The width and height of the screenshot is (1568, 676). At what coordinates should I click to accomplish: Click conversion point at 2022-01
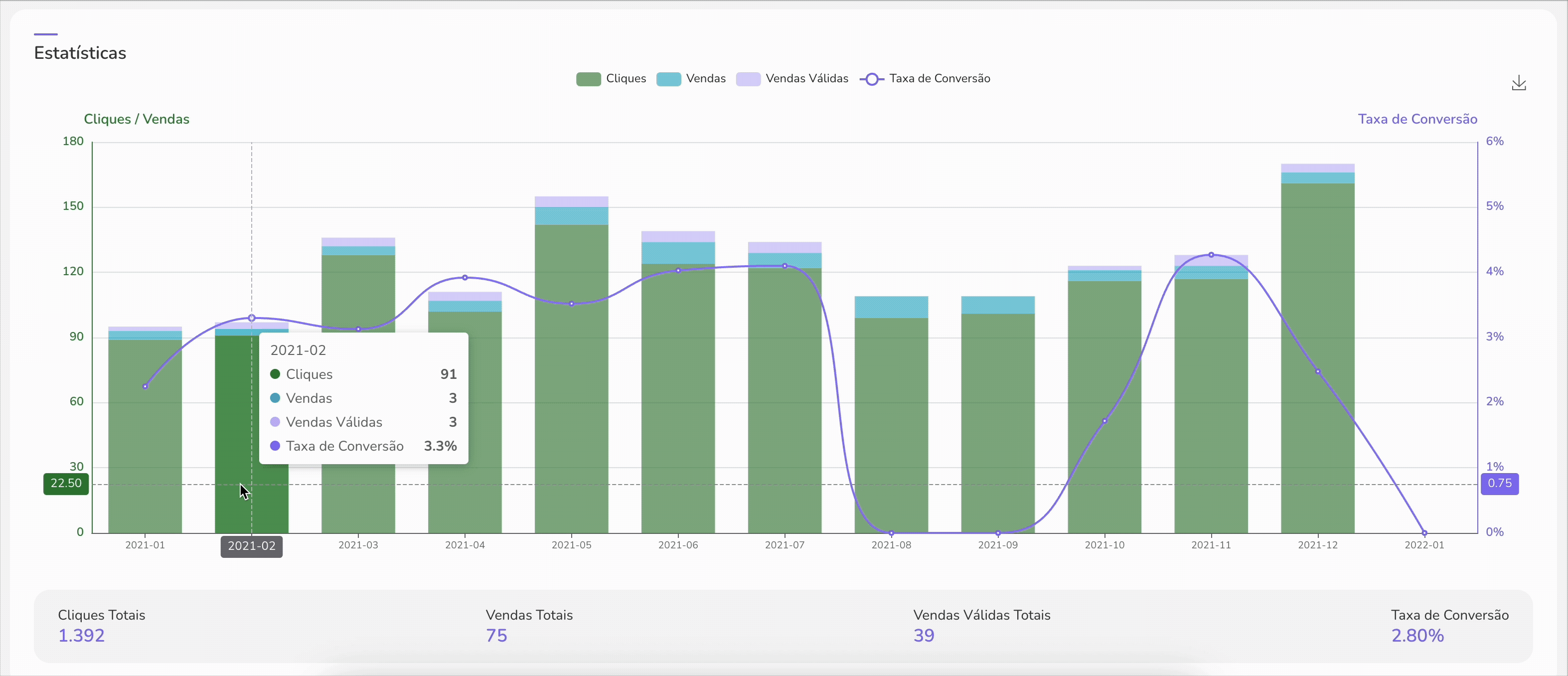(1424, 533)
